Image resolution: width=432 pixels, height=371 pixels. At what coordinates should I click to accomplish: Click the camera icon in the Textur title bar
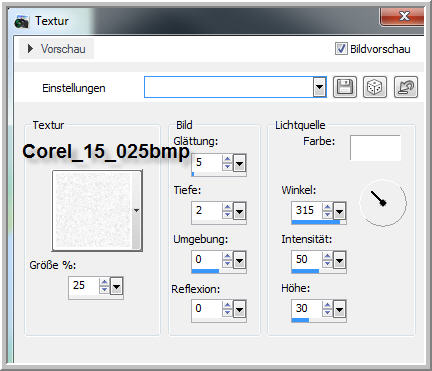(22, 22)
